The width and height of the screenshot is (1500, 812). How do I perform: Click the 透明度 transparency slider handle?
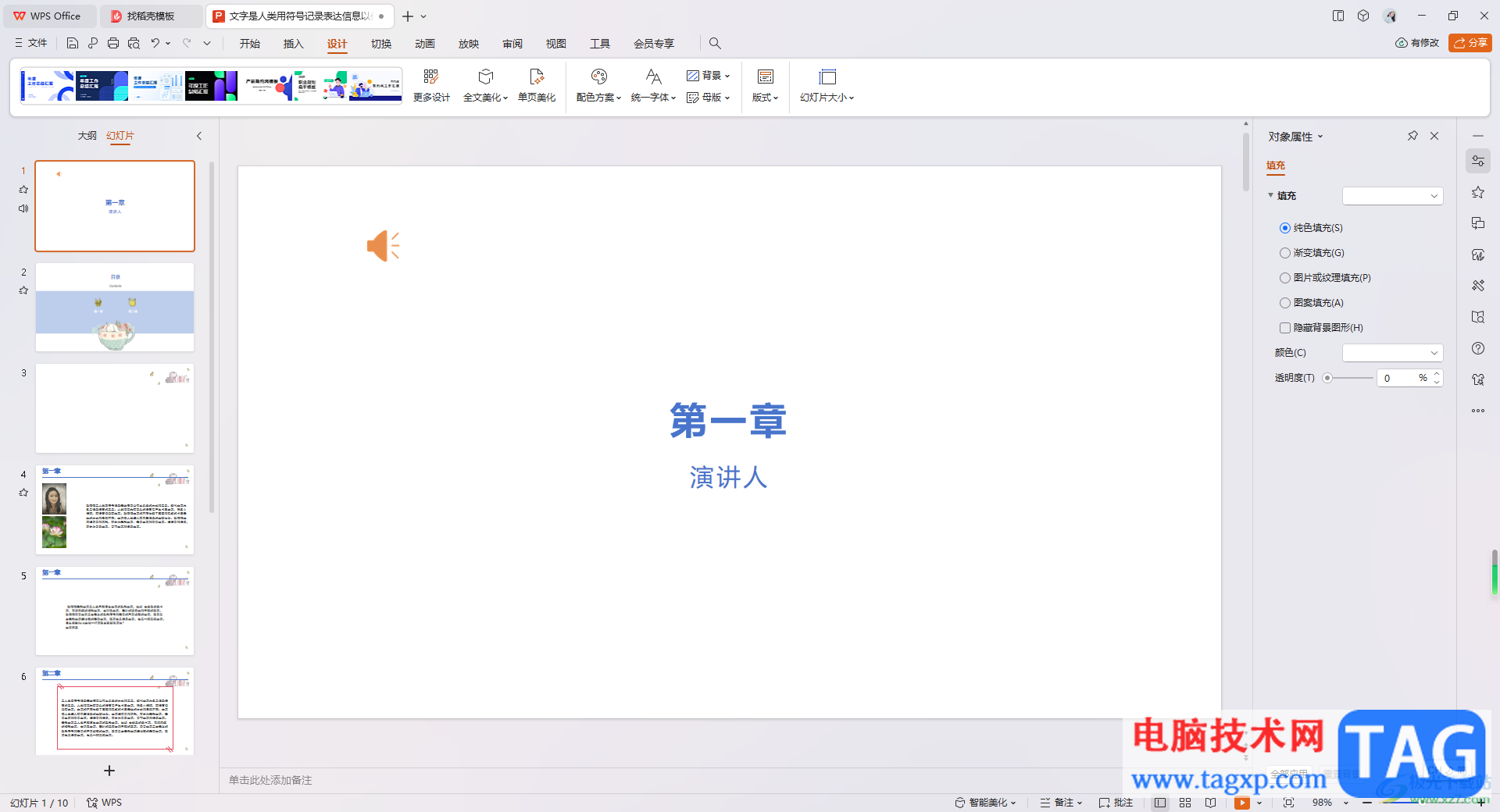pos(1327,378)
